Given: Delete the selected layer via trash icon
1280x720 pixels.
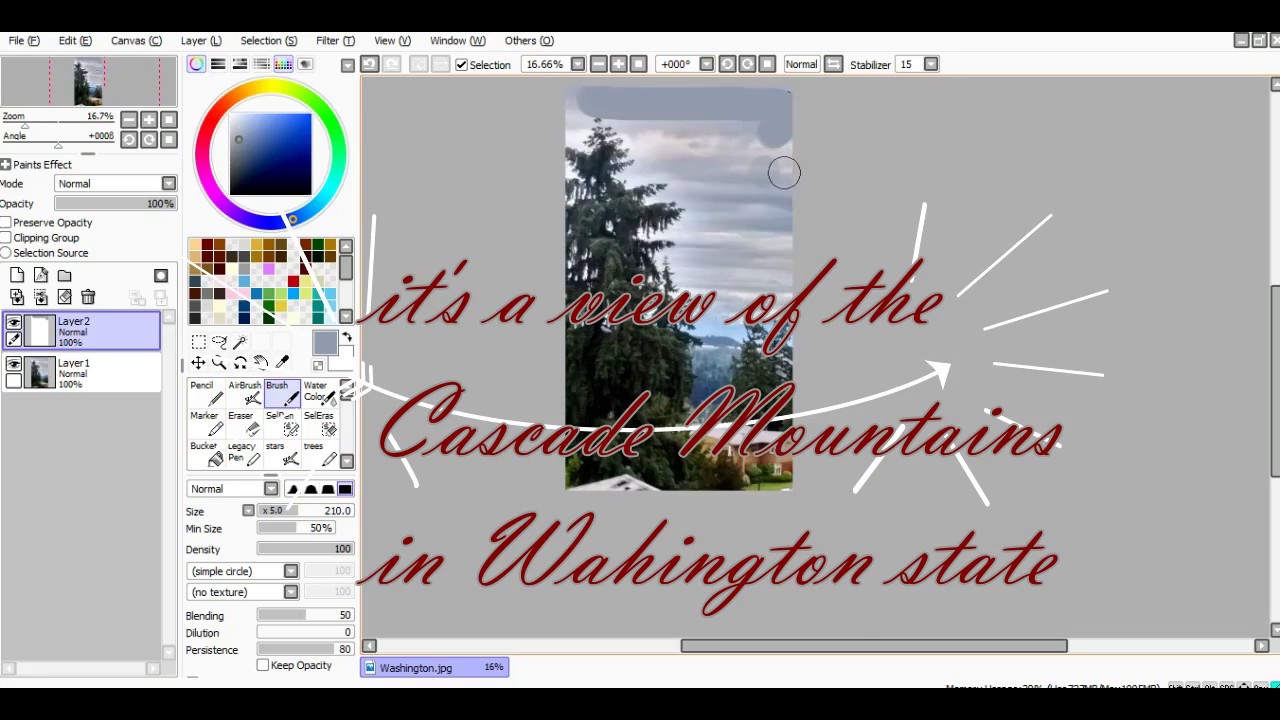Looking at the screenshot, I should click(88, 297).
